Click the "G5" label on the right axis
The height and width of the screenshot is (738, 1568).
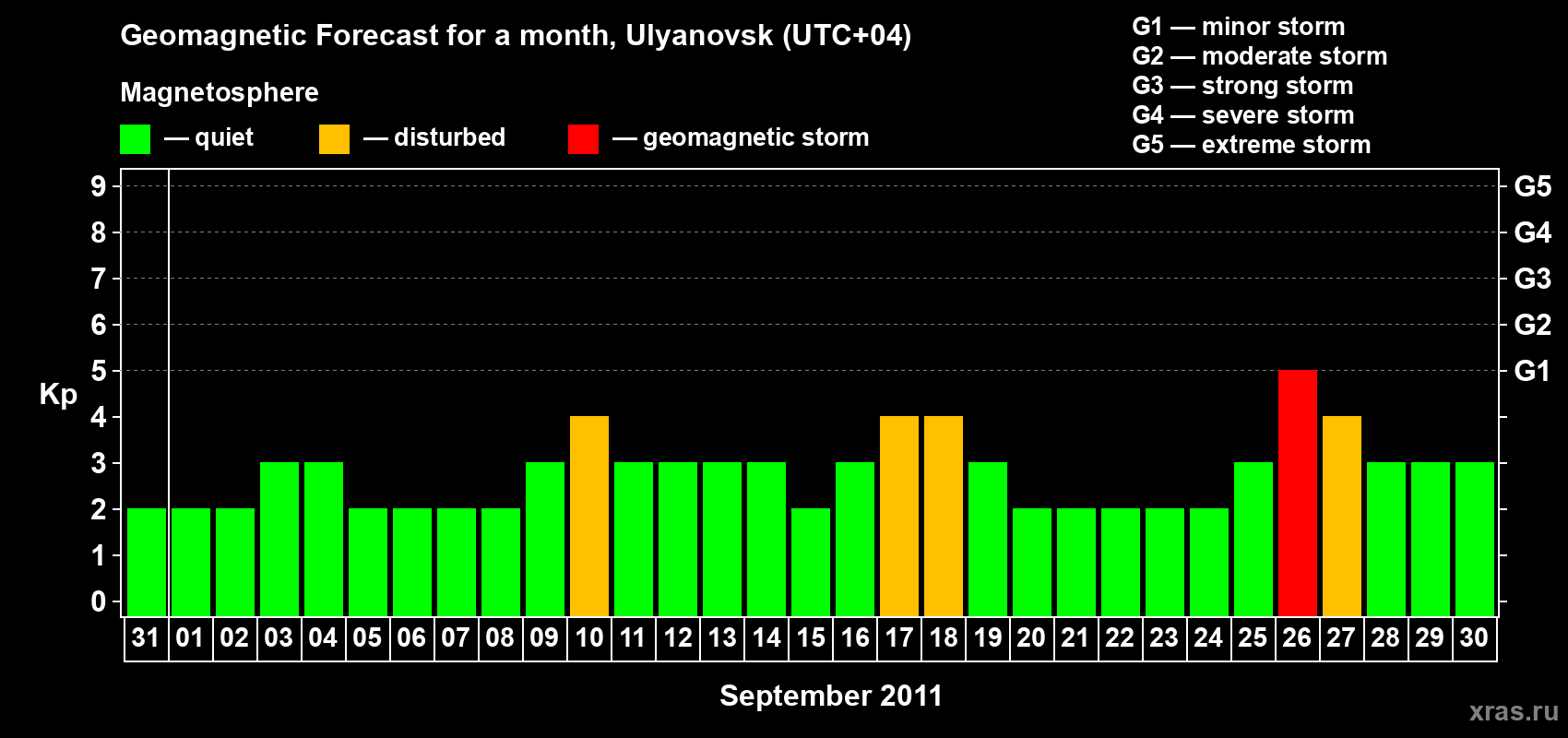point(1532,186)
